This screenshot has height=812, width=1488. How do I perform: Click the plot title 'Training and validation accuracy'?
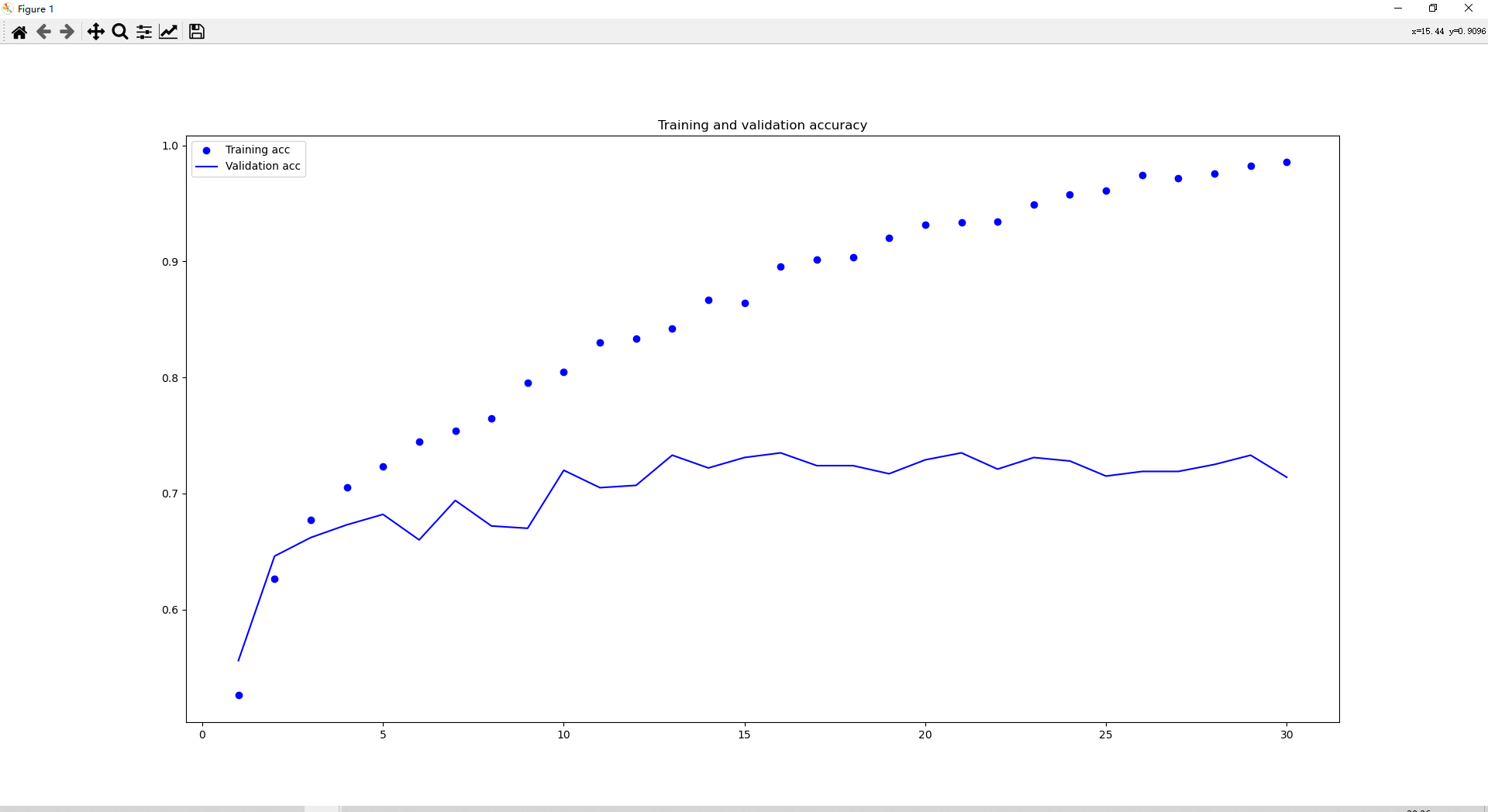point(763,125)
